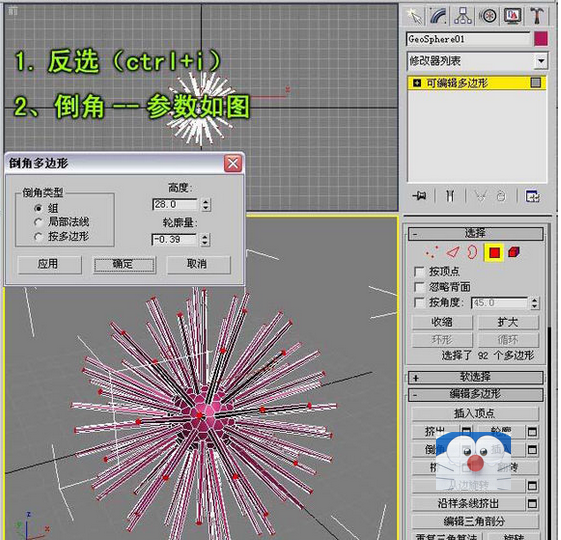Click the 循环 button
Viewport: 561px width, 540px height.
(508, 340)
